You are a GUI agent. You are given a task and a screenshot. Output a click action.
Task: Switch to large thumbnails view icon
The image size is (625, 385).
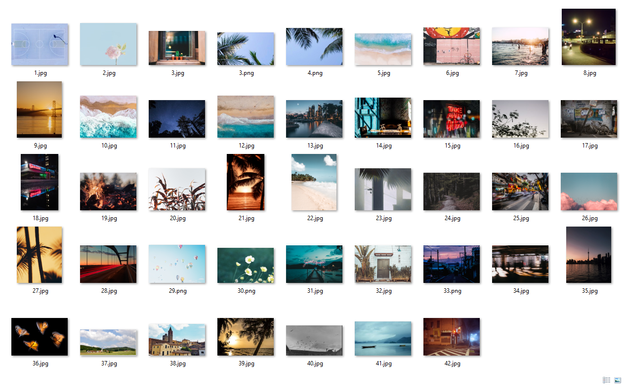pos(617,380)
